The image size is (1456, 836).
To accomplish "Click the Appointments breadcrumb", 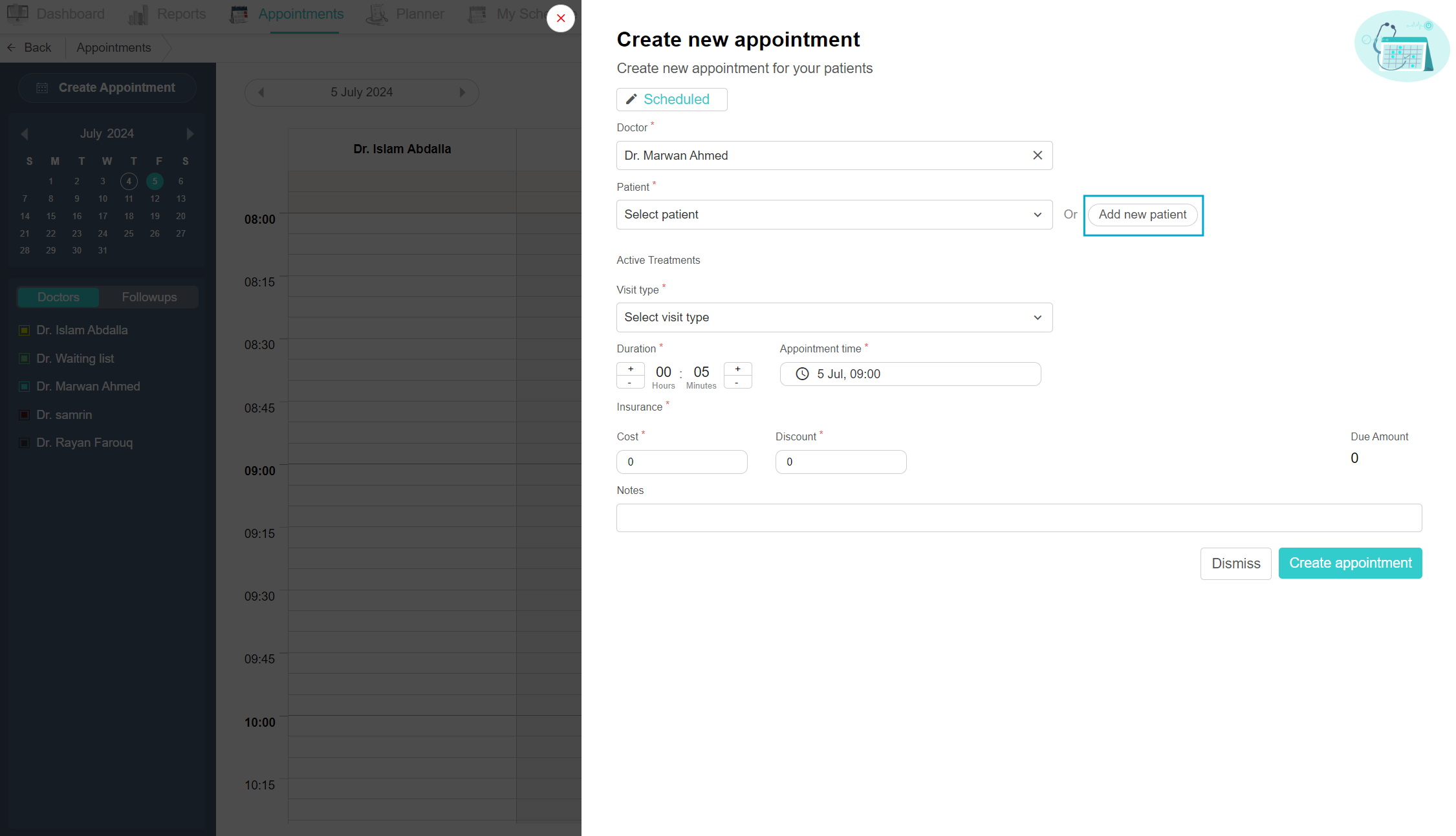I will point(114,47).
